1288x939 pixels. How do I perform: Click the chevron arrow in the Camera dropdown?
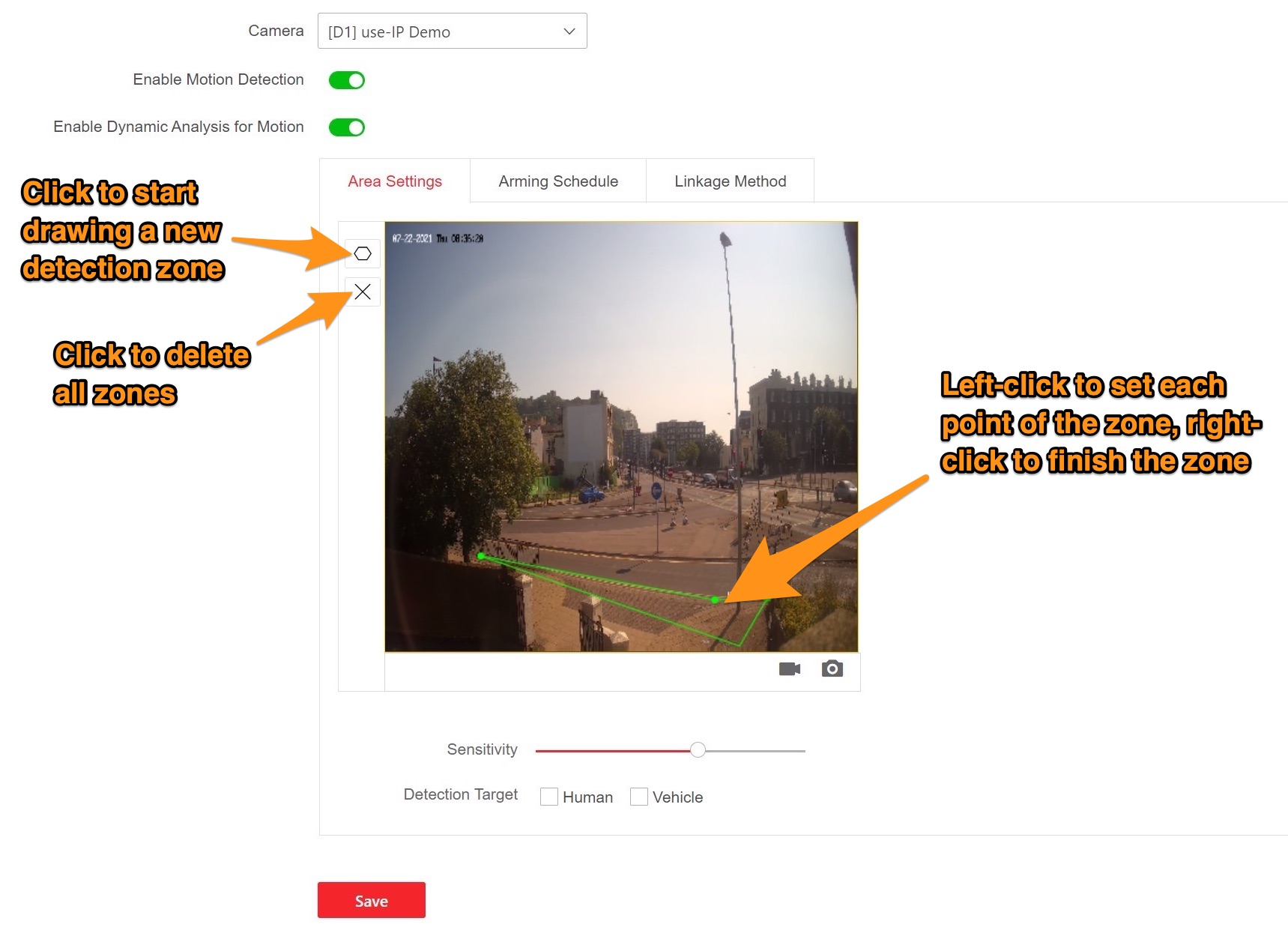point(569,31)
